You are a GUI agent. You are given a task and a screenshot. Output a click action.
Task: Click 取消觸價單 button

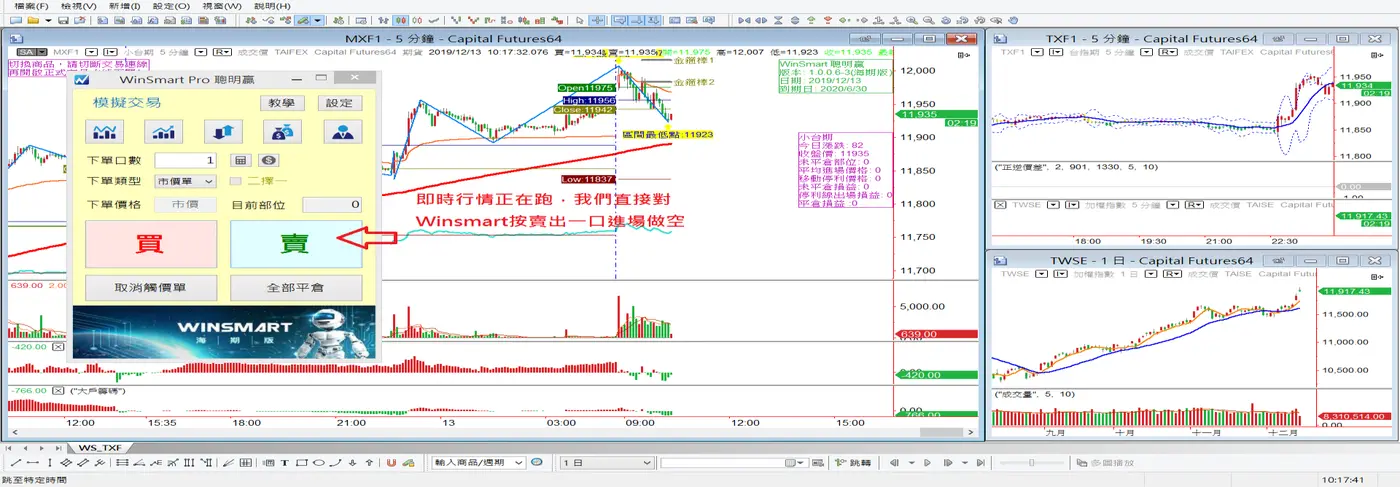(150, 288)
